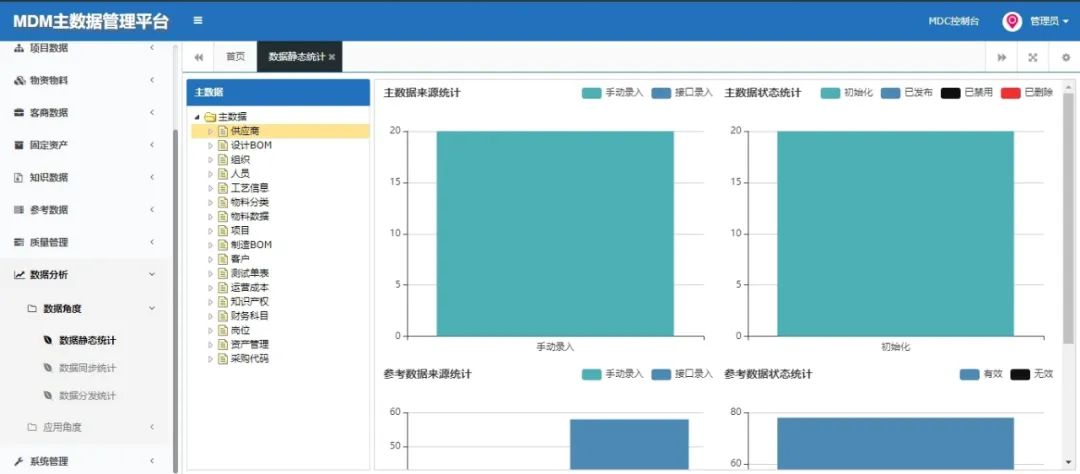
Task: Toggle 接口录入 legend in 主数据来源统计
Action: tap(682, 93)
